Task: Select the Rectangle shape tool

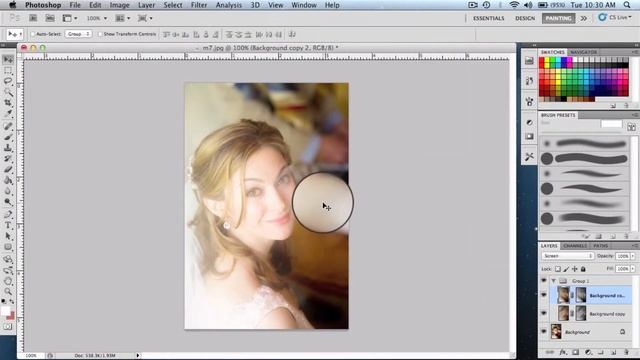Action: click(x=8, y=247)
